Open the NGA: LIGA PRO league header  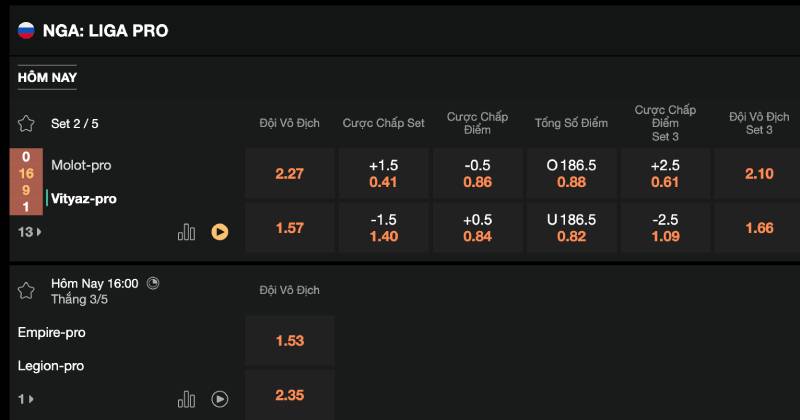pos(105,30)
